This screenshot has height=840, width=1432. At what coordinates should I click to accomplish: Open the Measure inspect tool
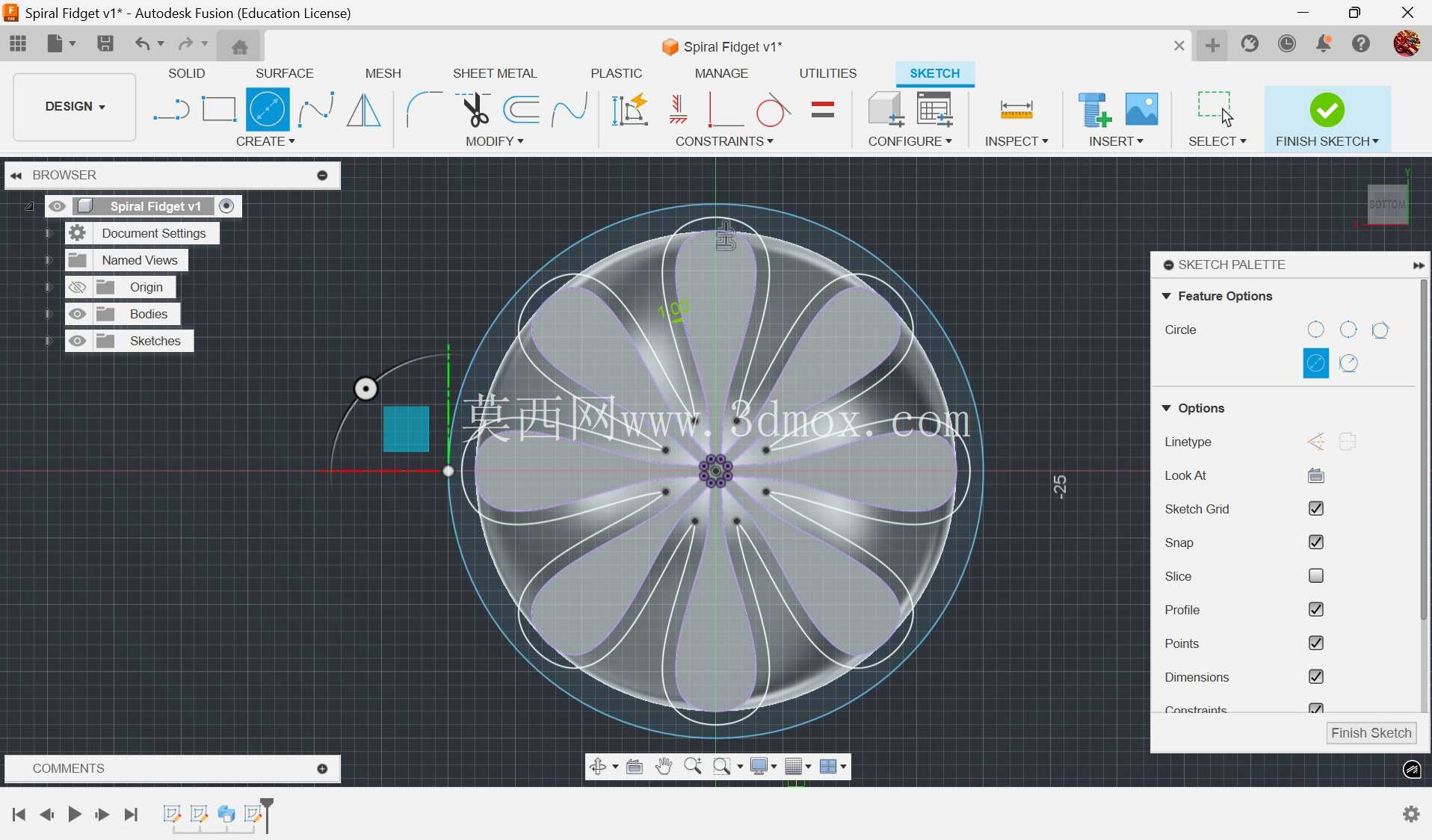click(x=1016, y=110)
